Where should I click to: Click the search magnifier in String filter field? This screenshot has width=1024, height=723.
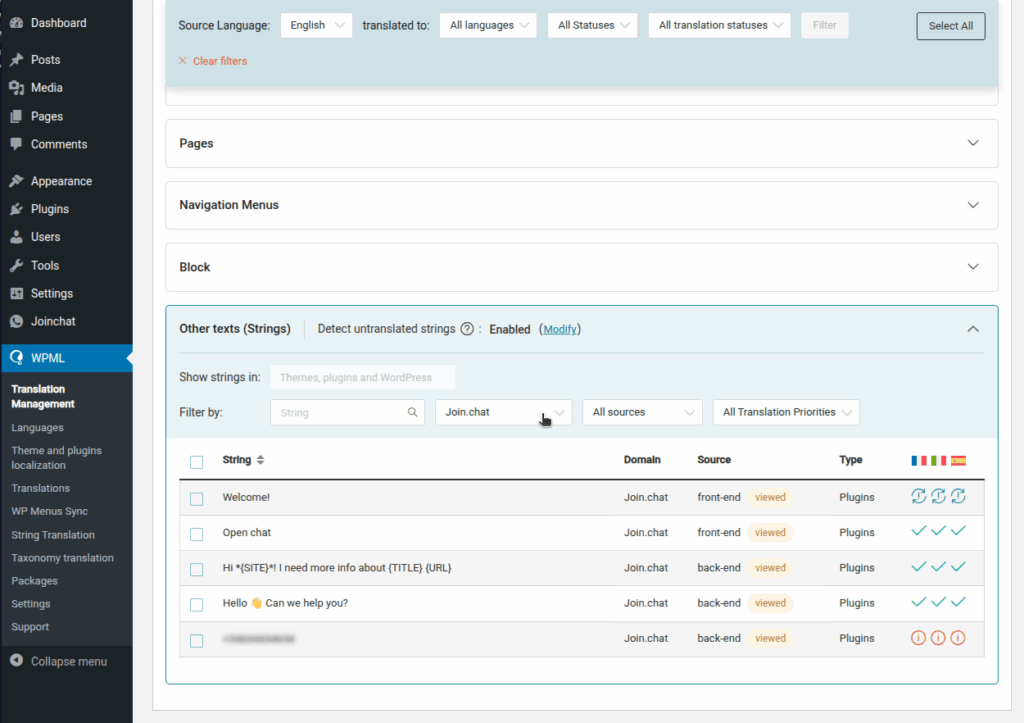[x=413, y=412]
